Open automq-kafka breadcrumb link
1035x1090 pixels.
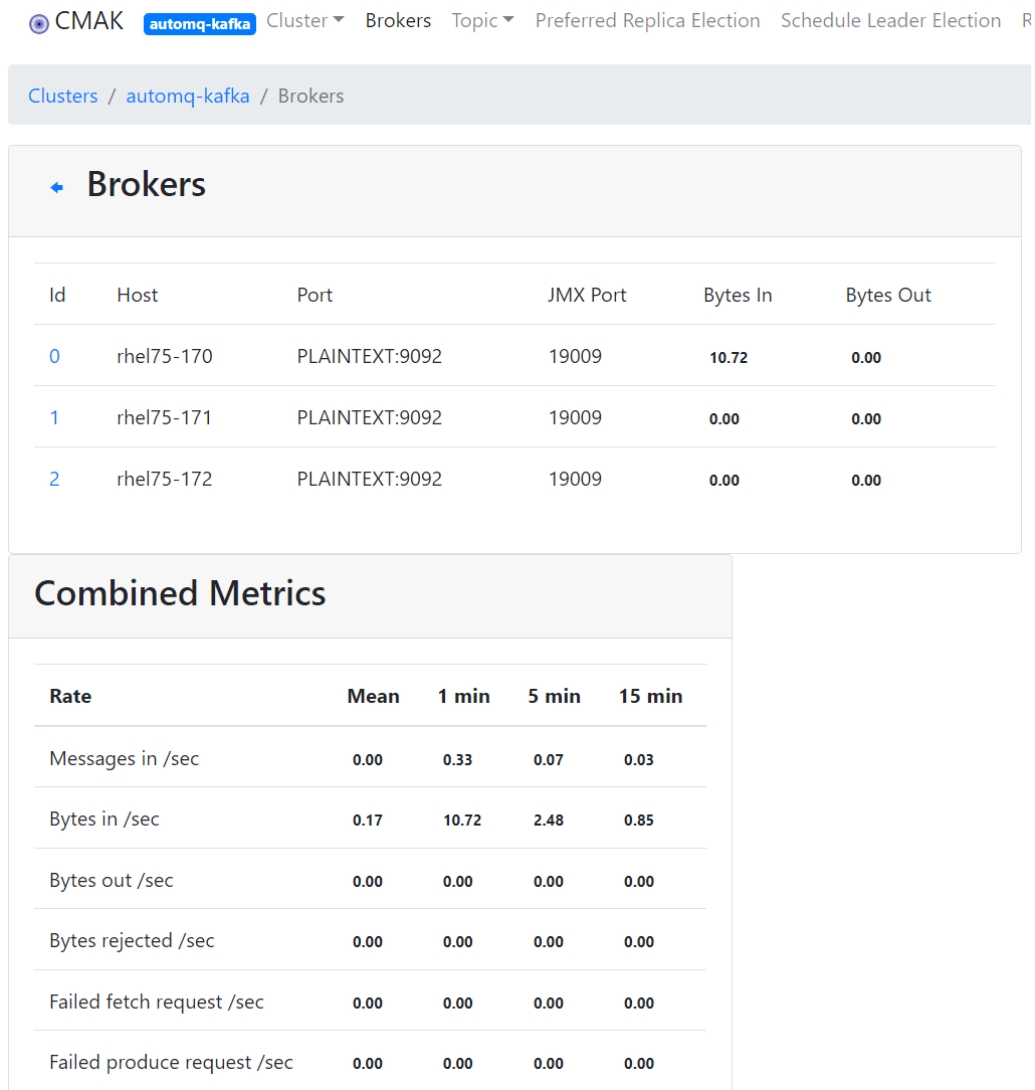pyautogui.click(x=188, y=96)
